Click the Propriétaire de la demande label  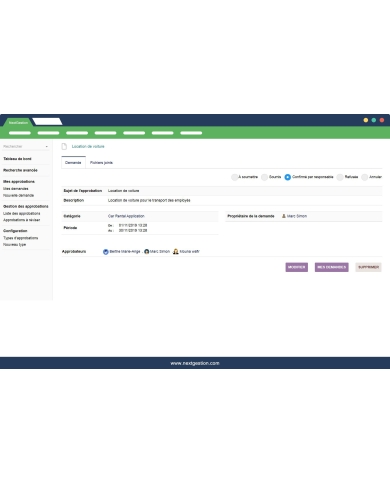point(251,216)
